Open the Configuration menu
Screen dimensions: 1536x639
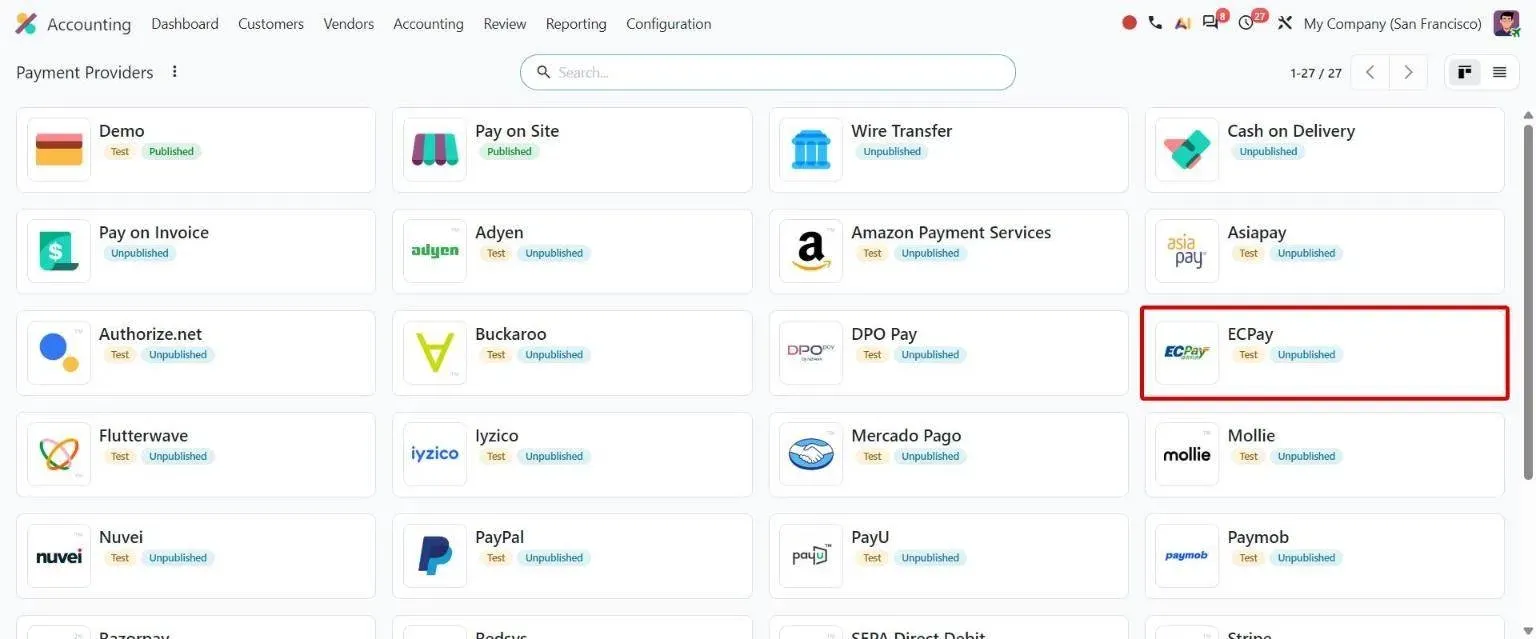(669, 23)
